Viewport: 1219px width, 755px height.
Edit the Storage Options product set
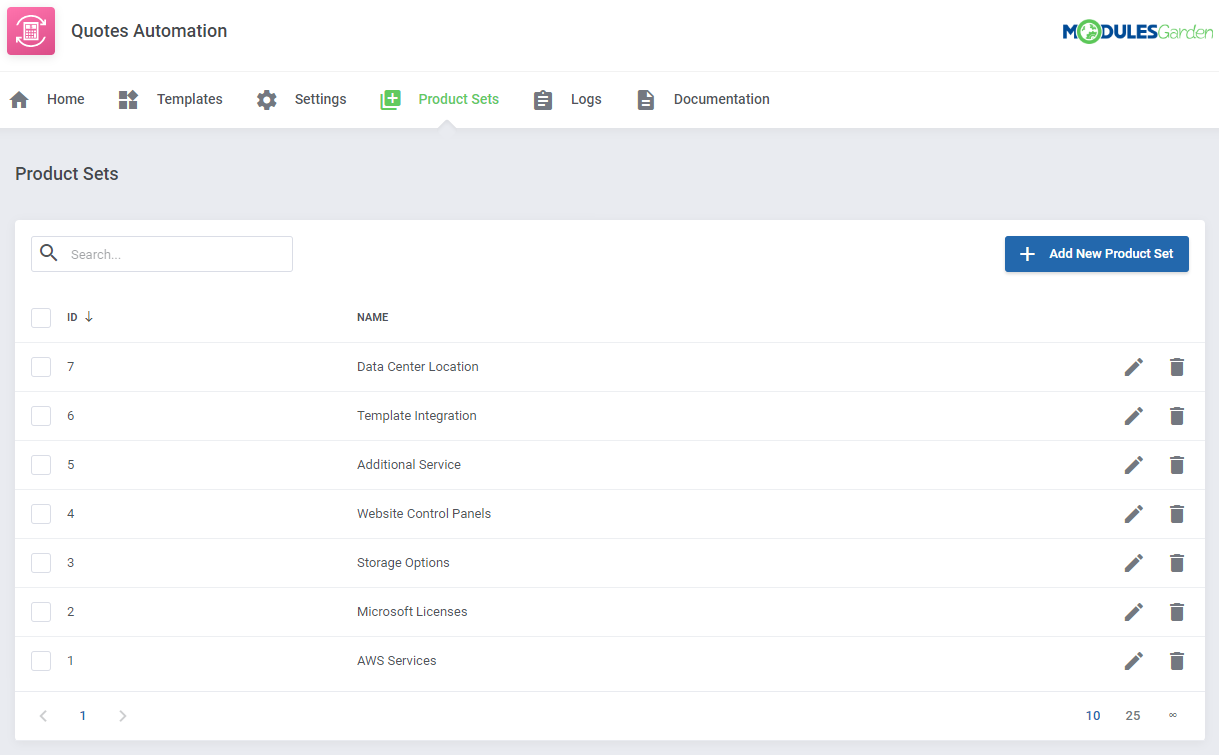point(1133,563)
